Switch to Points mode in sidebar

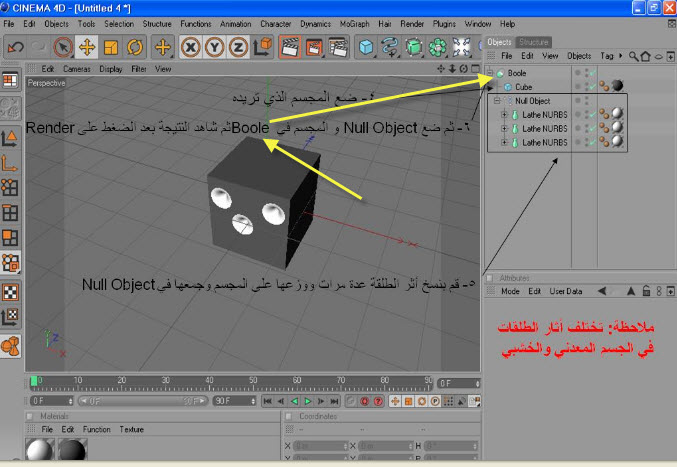point(10,187)
